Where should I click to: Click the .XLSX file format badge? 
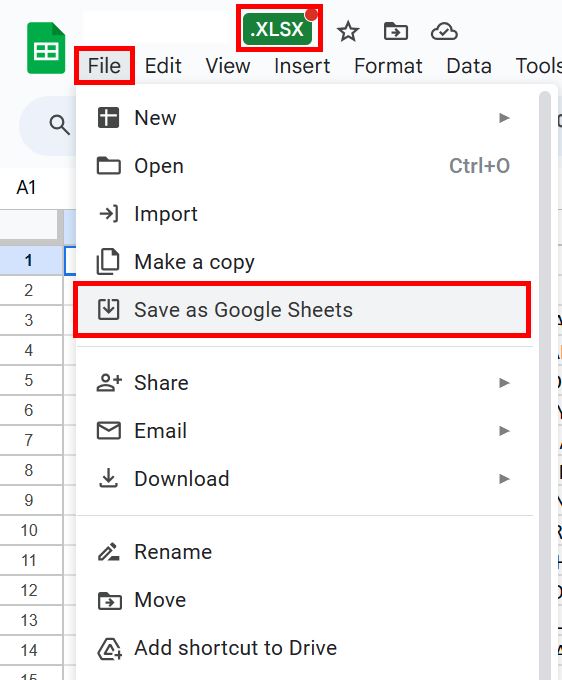coord(278,29)
